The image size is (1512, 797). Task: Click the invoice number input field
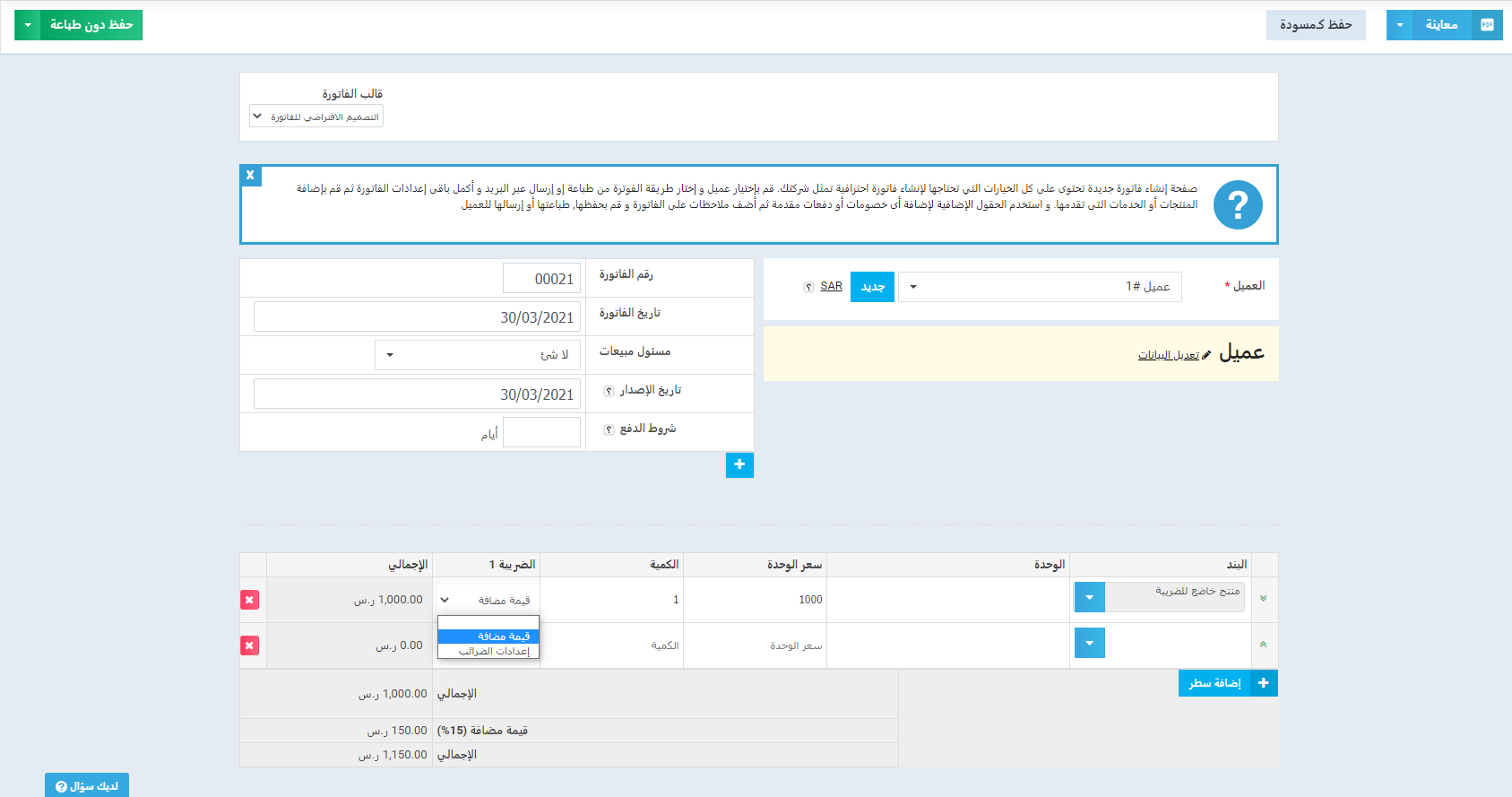(541, 279)
